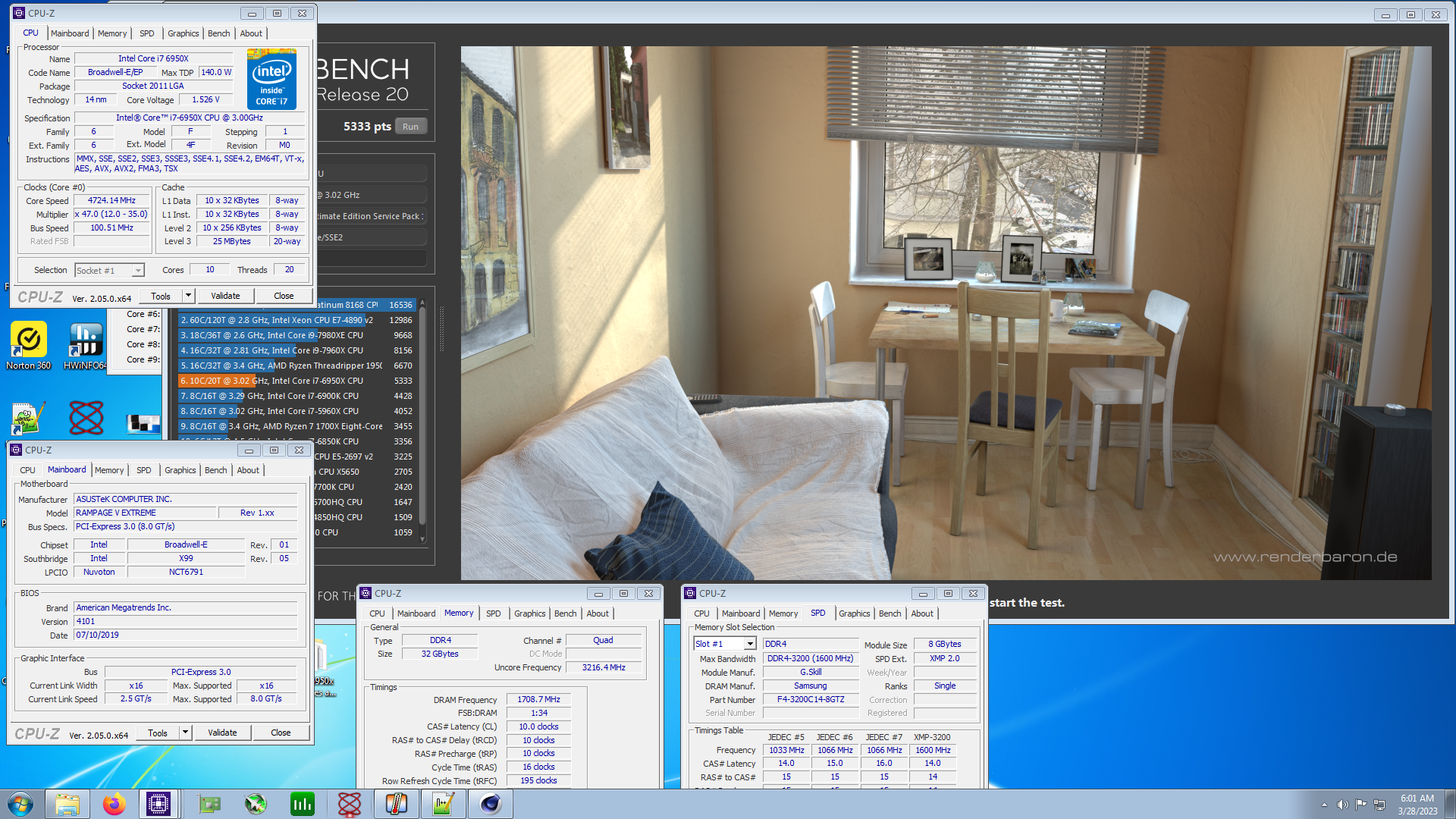Viewport: 1456px width, 819px height.
Task: Select the AMD Ryzen Threadripper ranking row
Action: click(x=297, y=366)
